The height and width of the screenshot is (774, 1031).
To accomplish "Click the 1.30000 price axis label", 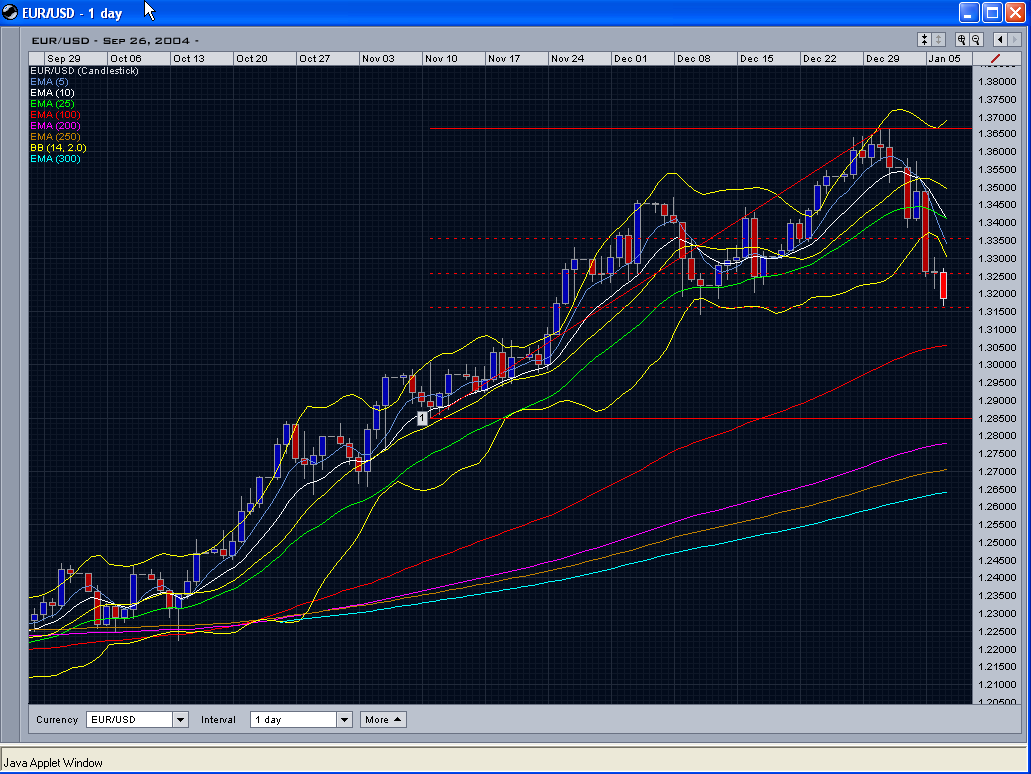I will tap(997, 365).
